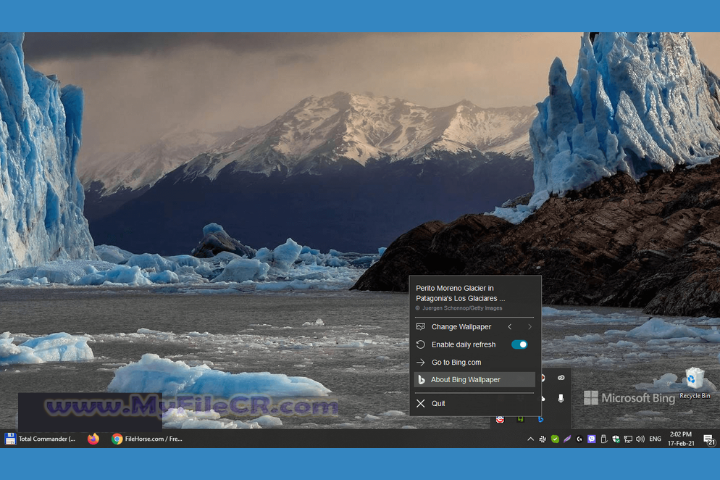Collapse the hidden tray icons chevron
The width and height of the screenshot is (720, 480).
point(530,439)
